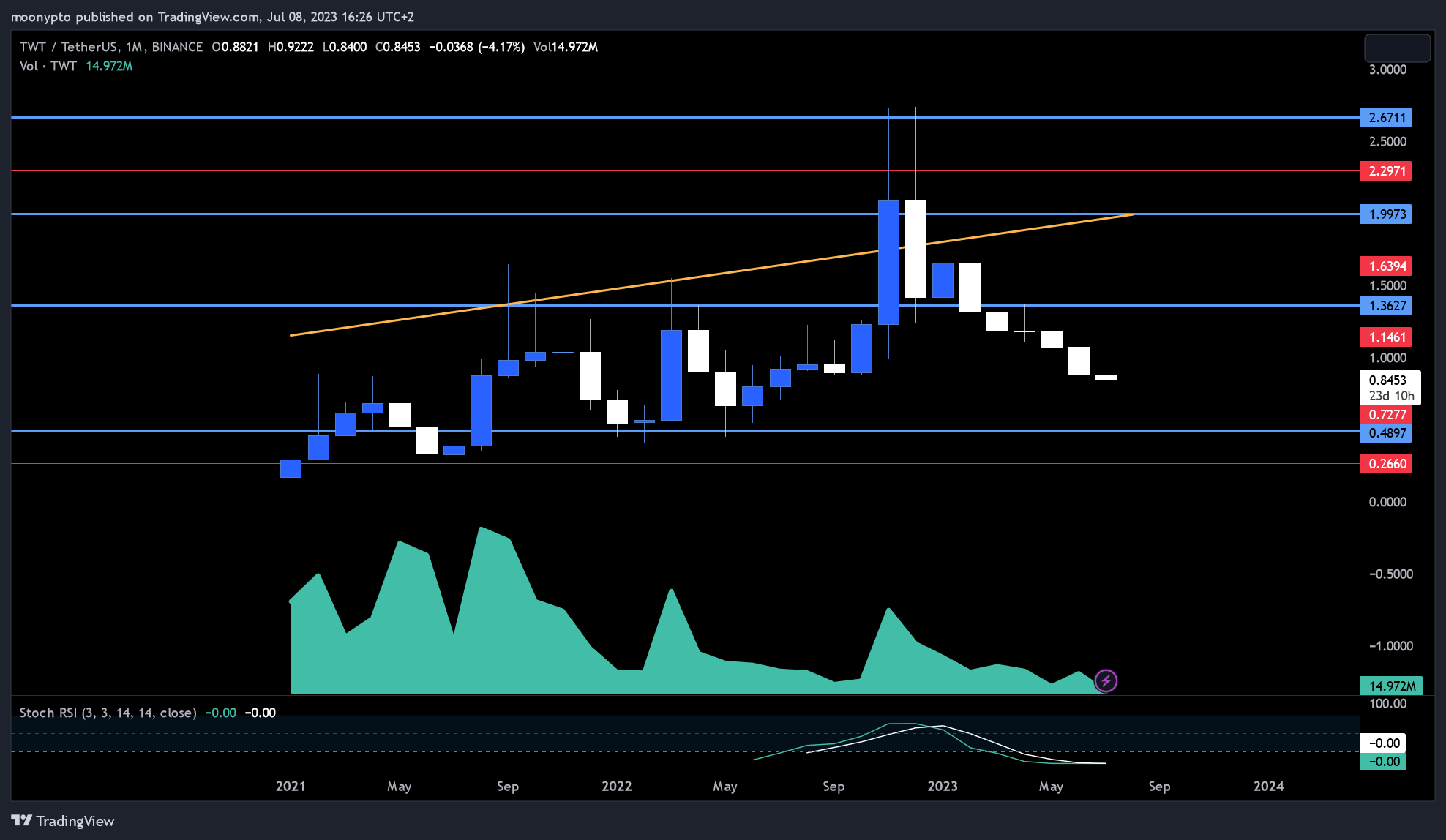Click the 2021 time axis label
Viewport: 1446px width, 840px height.
click(x=291, y=787)
